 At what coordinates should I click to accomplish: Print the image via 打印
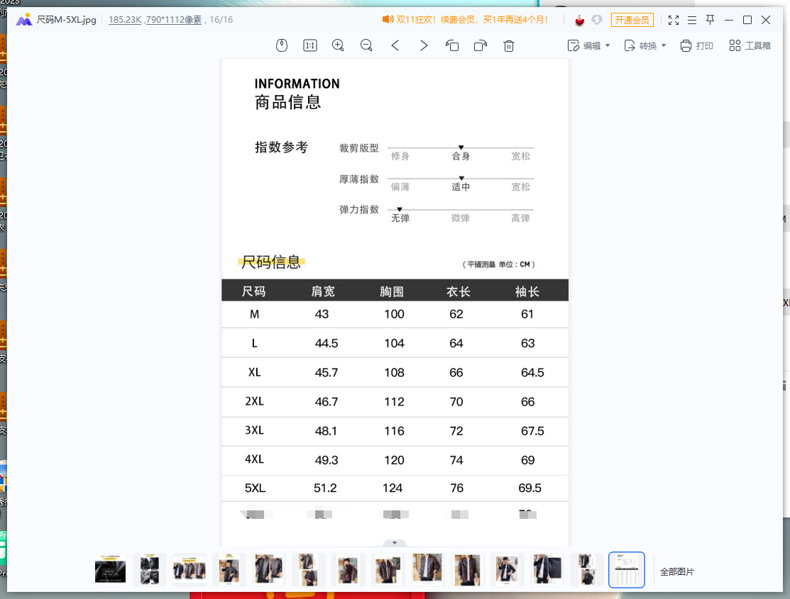(696, 46)
